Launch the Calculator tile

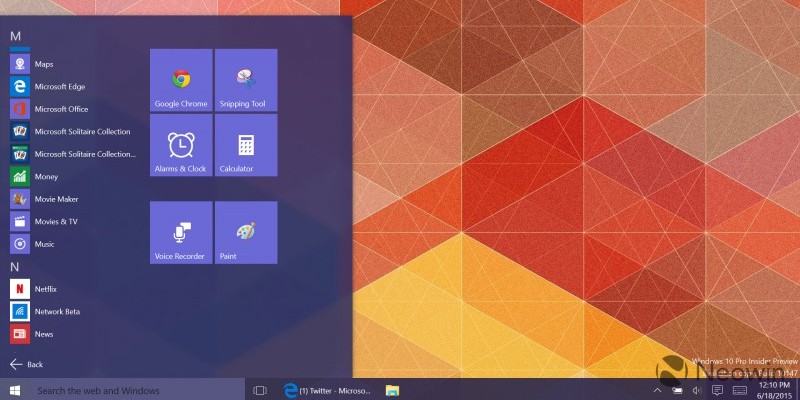point(246,145)
